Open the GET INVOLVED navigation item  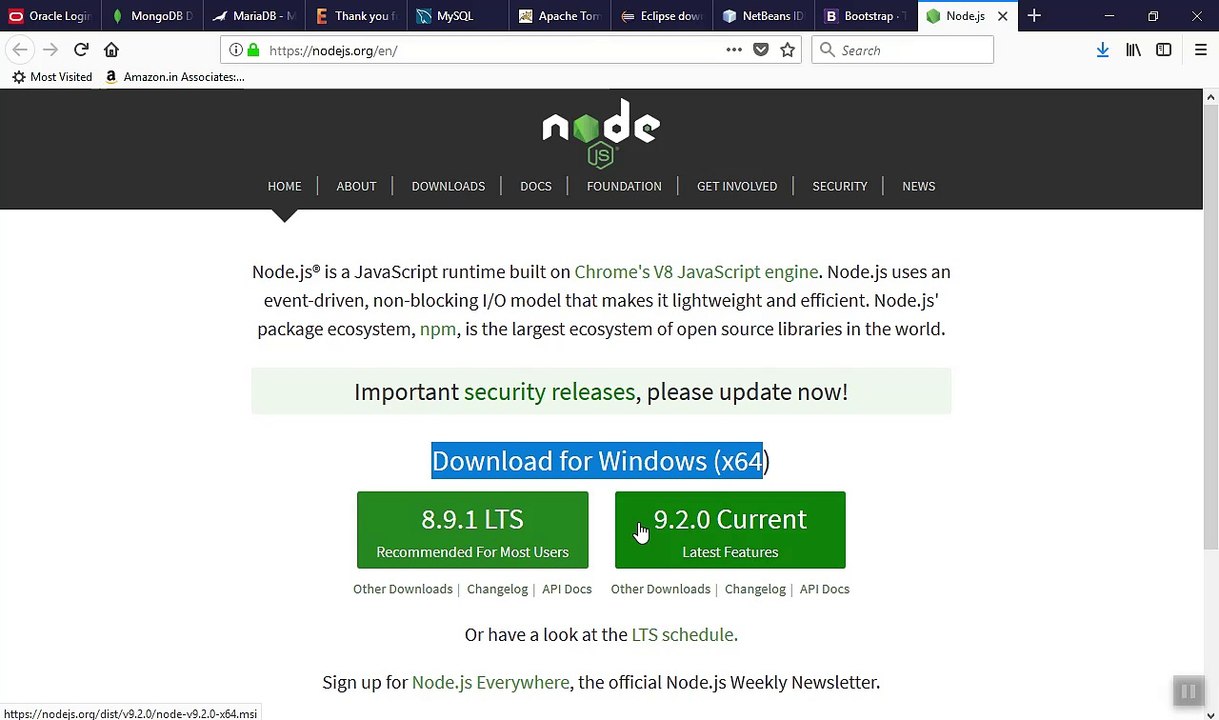point(737,186)
